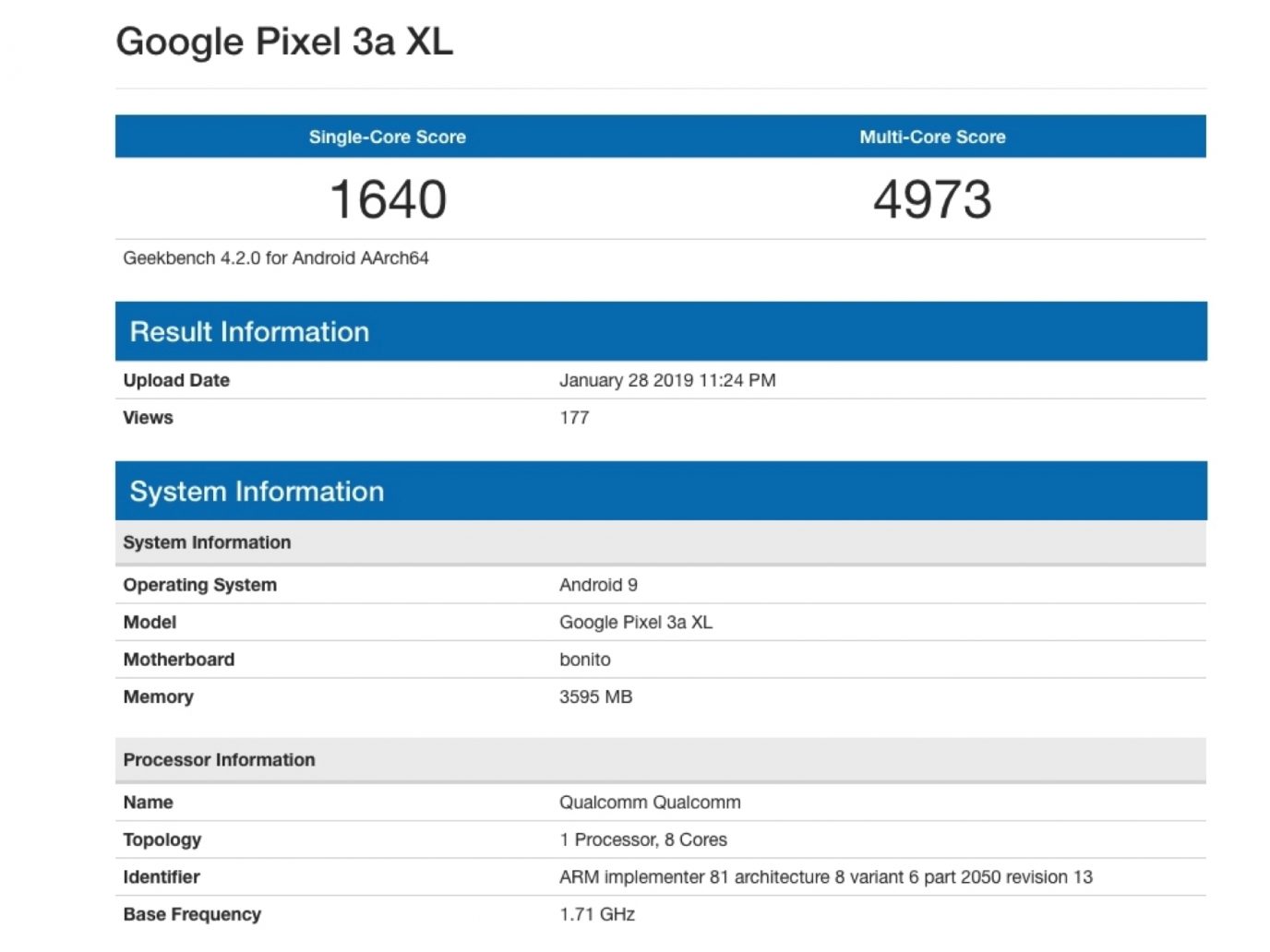The width and height of the screenshot is (1270, 952).
Task: Click the multi-core score value 4973
Action: (x=932, y=199)
